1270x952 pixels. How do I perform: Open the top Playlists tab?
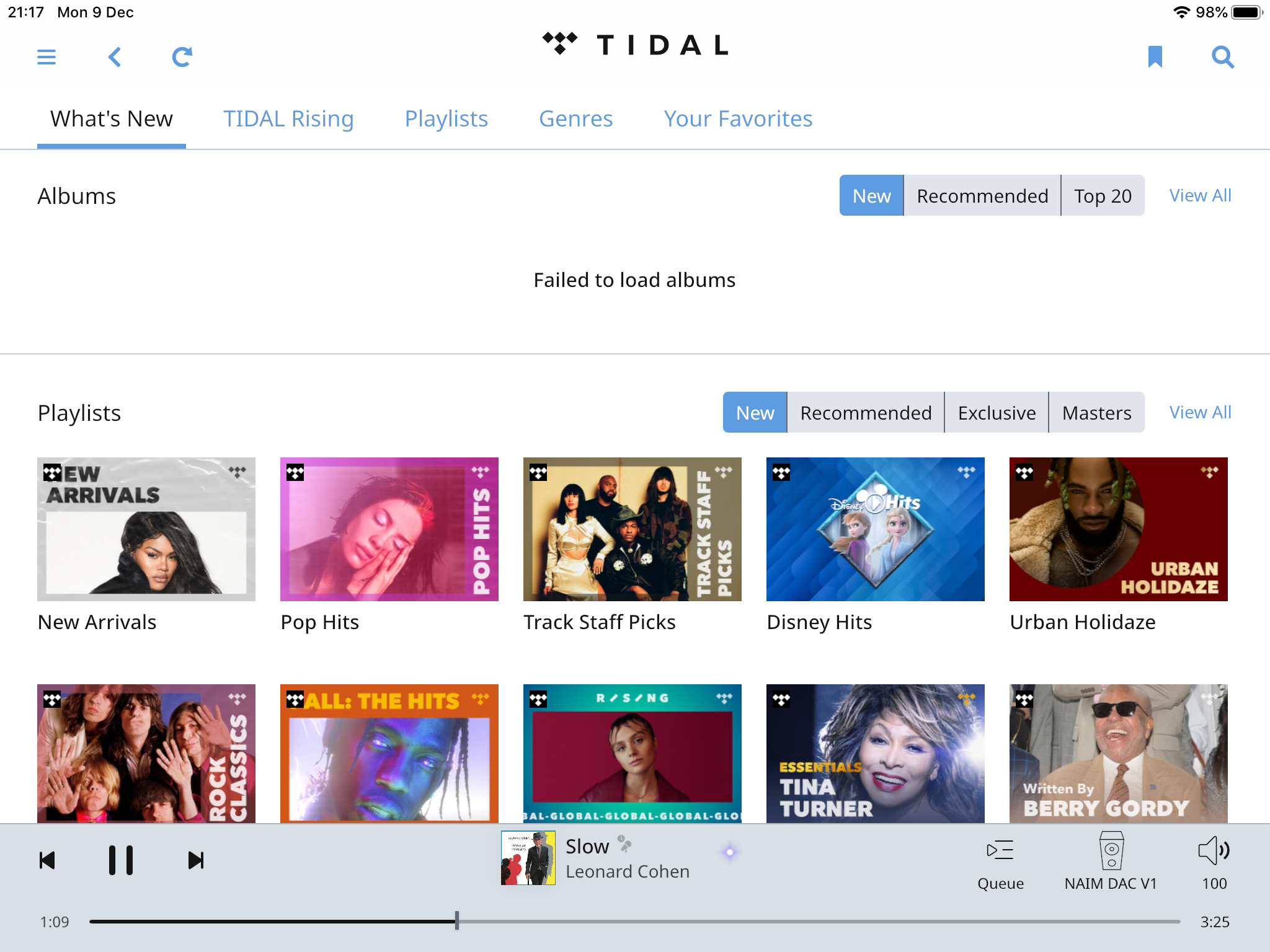[x=446, y=118]
